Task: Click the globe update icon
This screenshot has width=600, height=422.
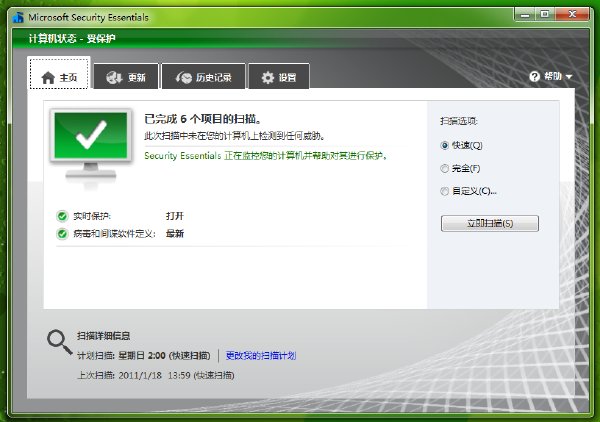Action: click(x=114, y=78)
